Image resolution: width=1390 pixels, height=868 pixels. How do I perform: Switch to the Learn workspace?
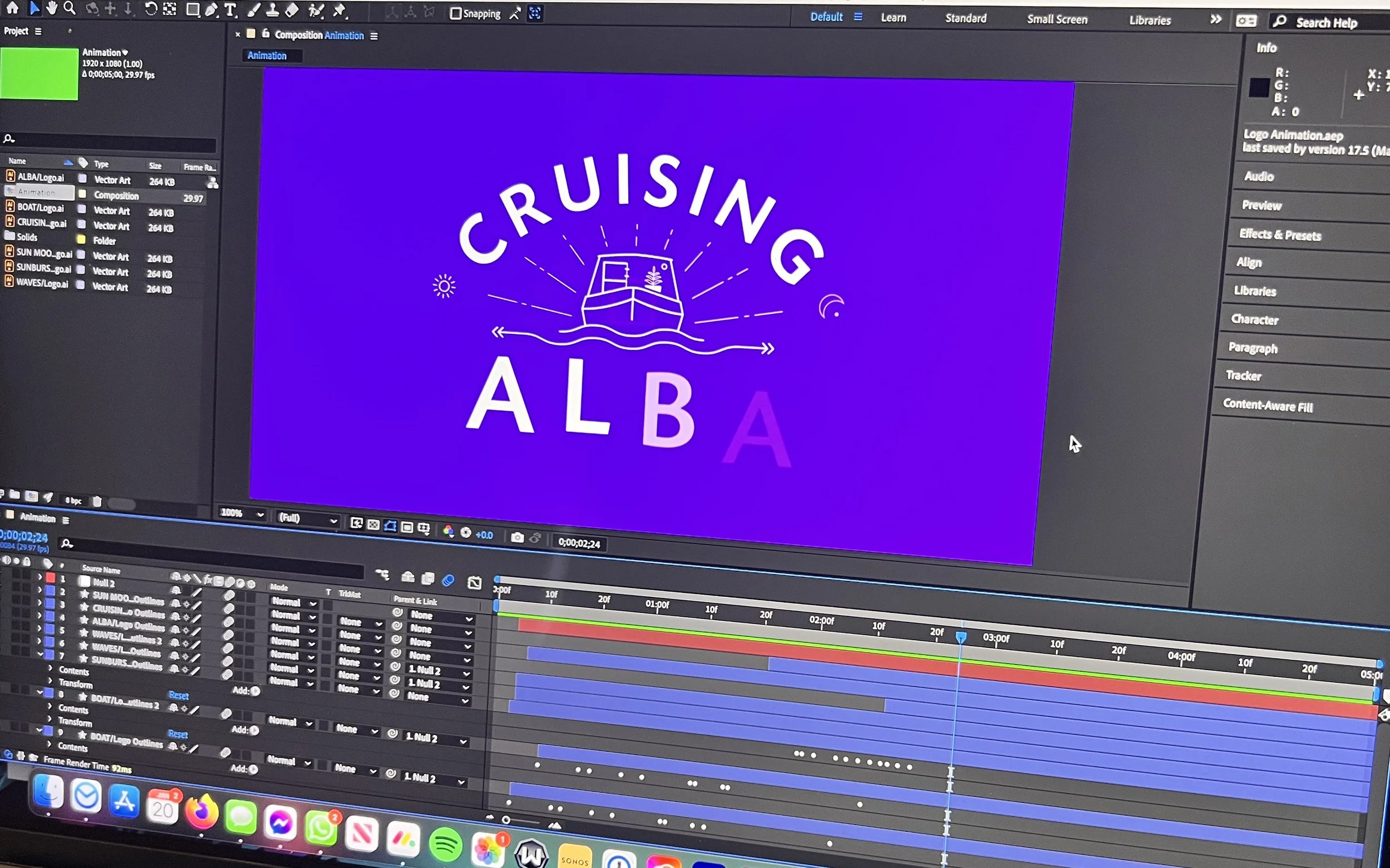(893, 18)
